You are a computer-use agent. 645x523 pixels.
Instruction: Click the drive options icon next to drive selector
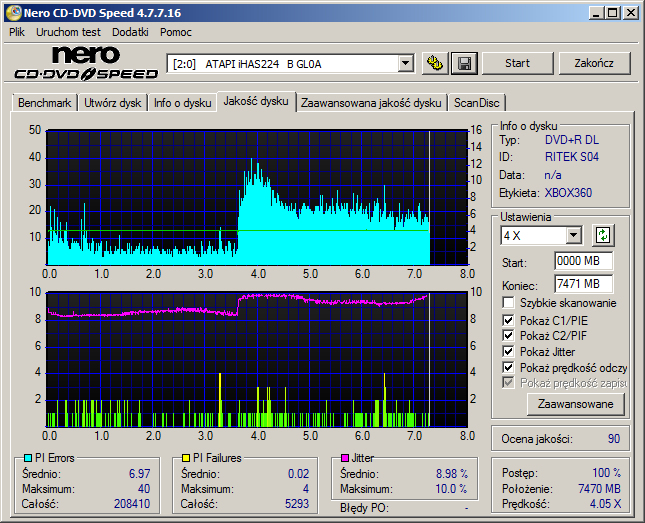[435, 63]
